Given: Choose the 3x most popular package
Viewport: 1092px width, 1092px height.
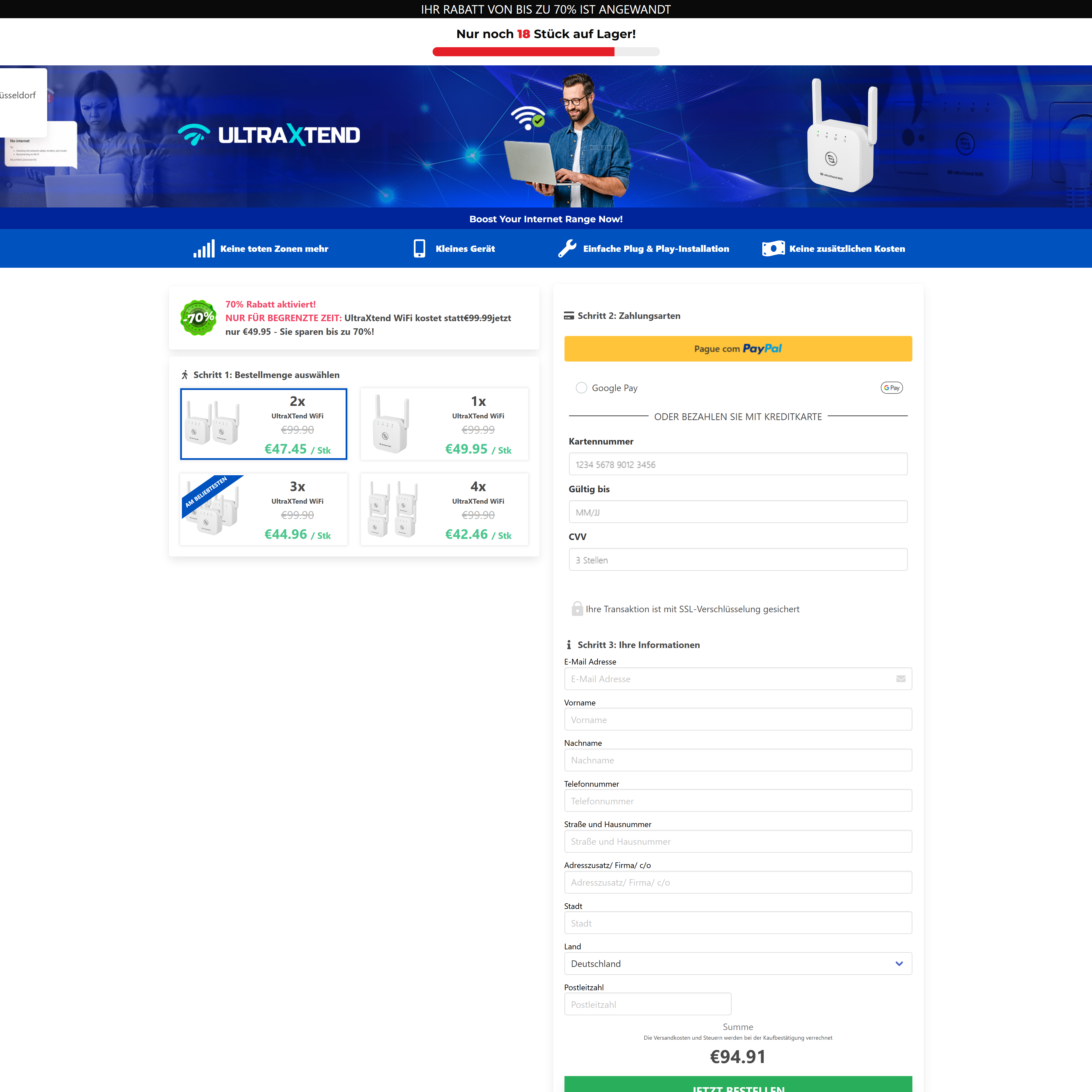Looking at the screenshot, I should point(263,509).
